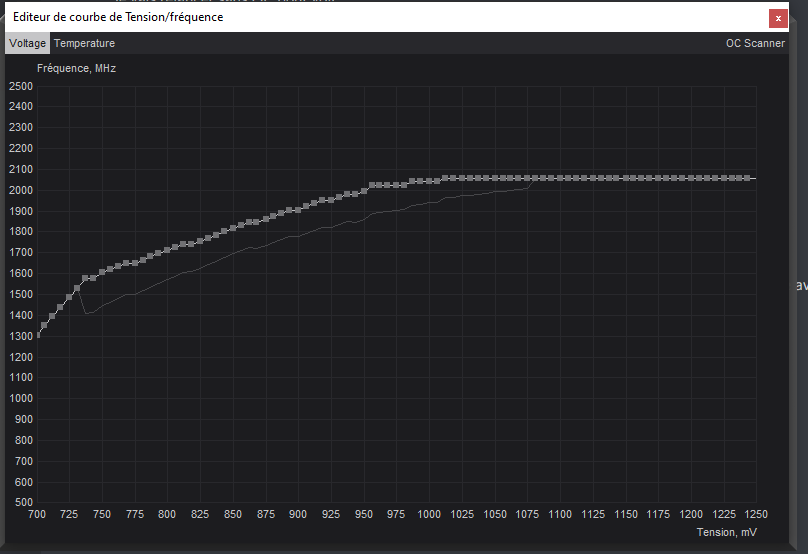Select the curve point at 1100 mV
This screenshot has width=808, height=554.
click(560, 178)
